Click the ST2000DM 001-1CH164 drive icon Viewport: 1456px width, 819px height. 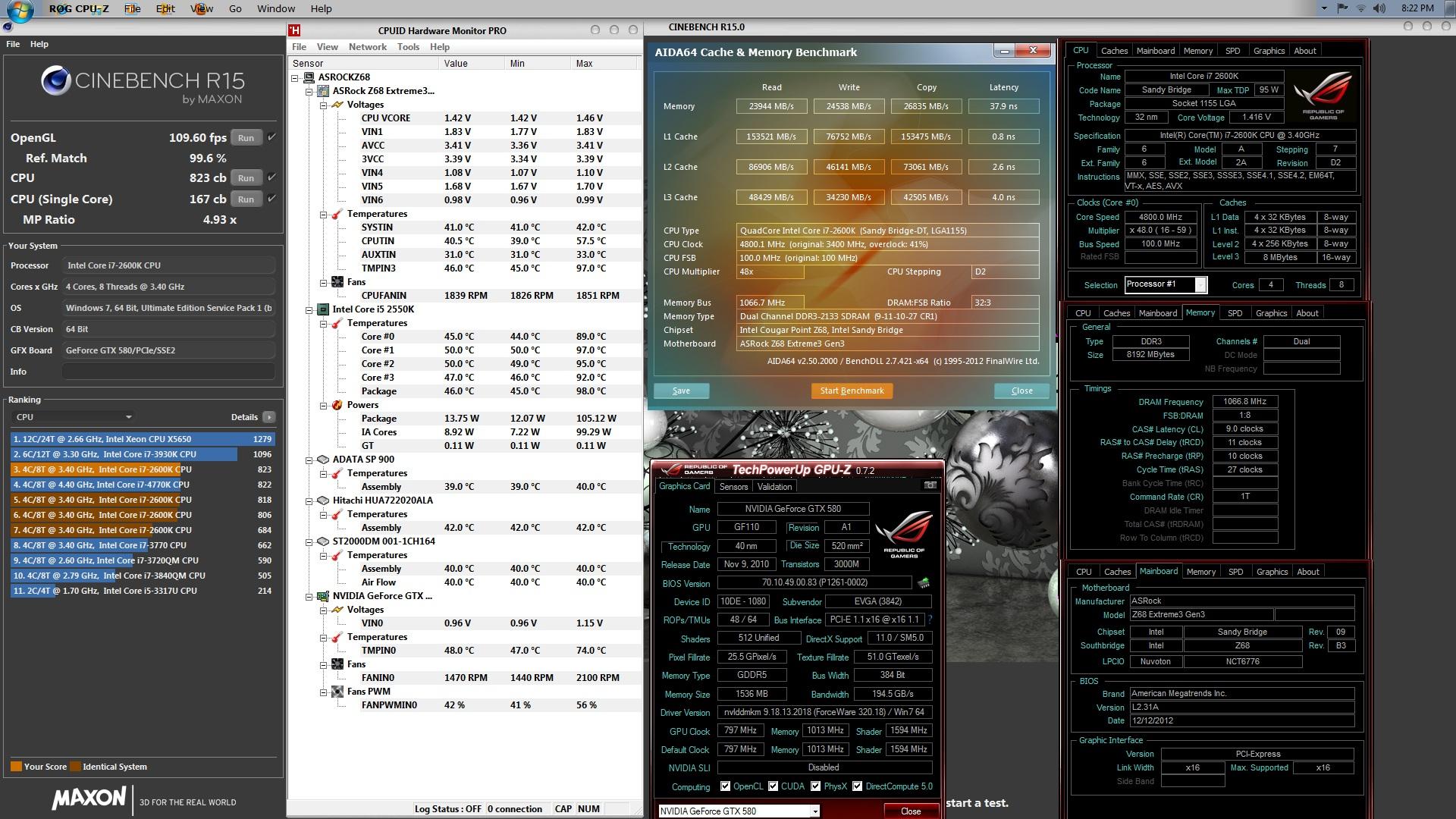[323, 541]
